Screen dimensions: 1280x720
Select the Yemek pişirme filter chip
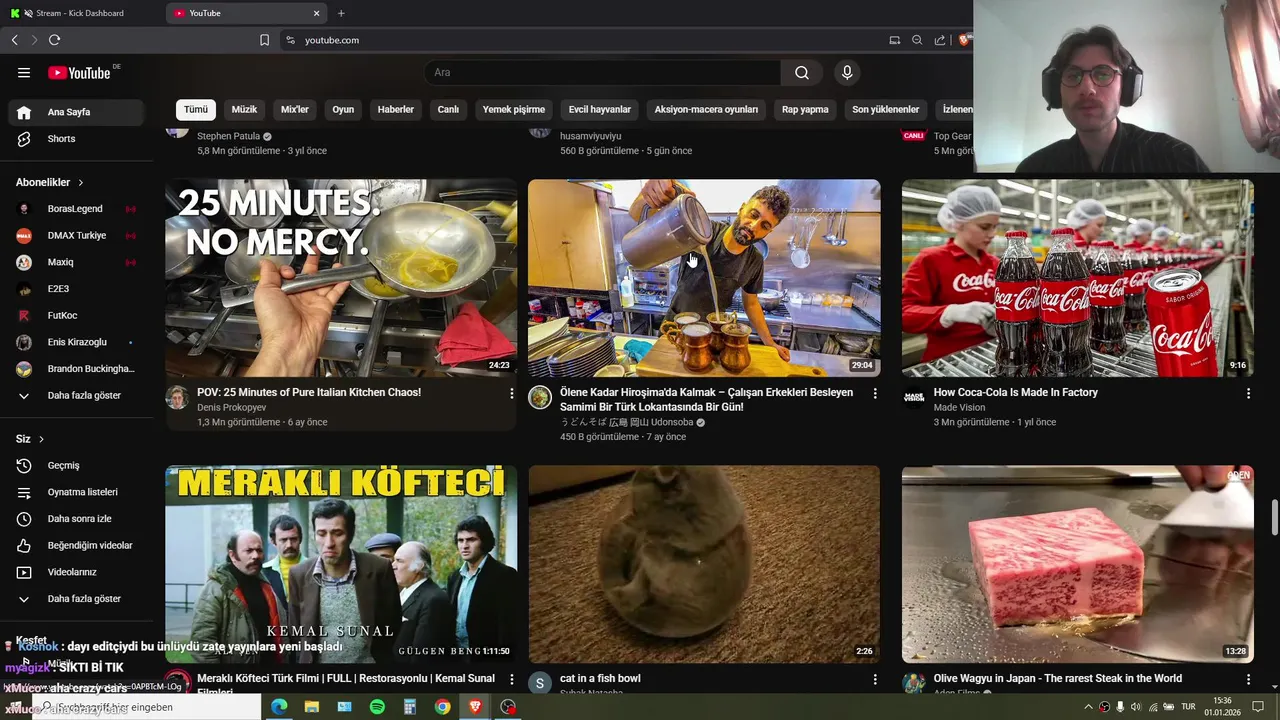click(x=514, y=109)
